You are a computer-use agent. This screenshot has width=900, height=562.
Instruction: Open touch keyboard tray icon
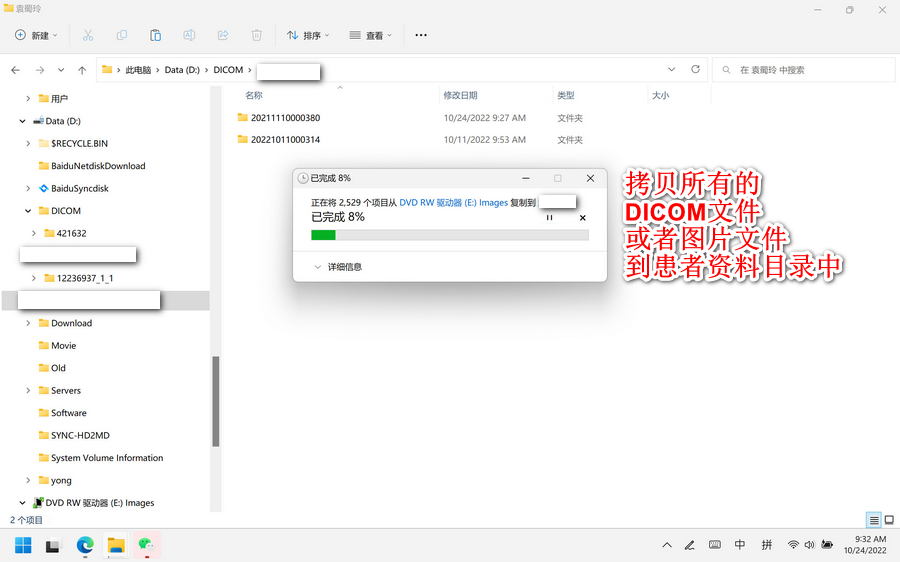point(715,545)
